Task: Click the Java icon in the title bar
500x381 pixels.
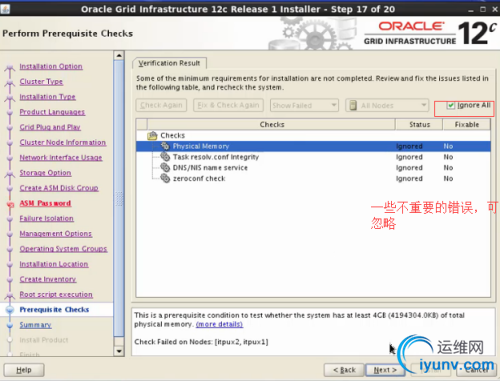Action: click(5, 9)
